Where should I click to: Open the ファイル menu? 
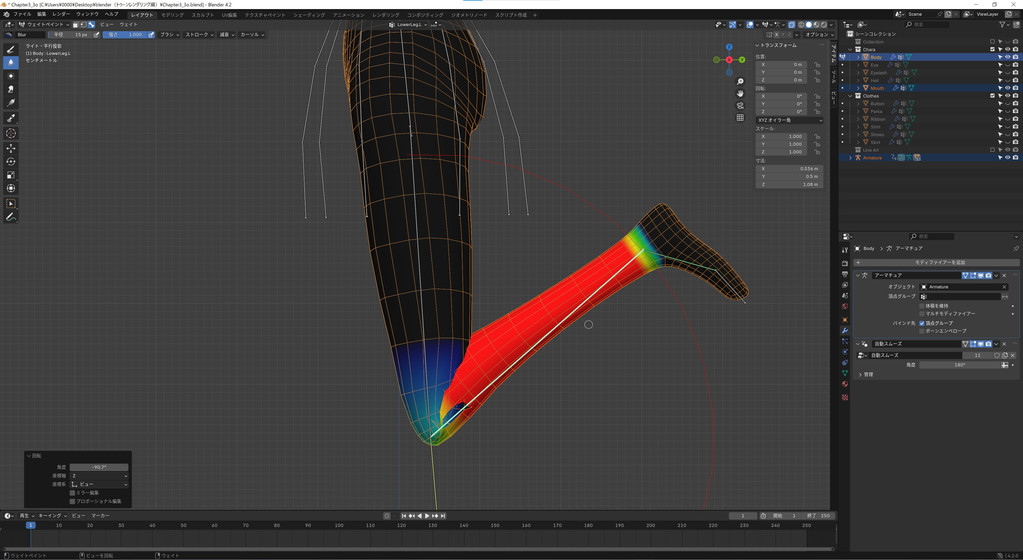pyautogui.click(x=22, y=14)
